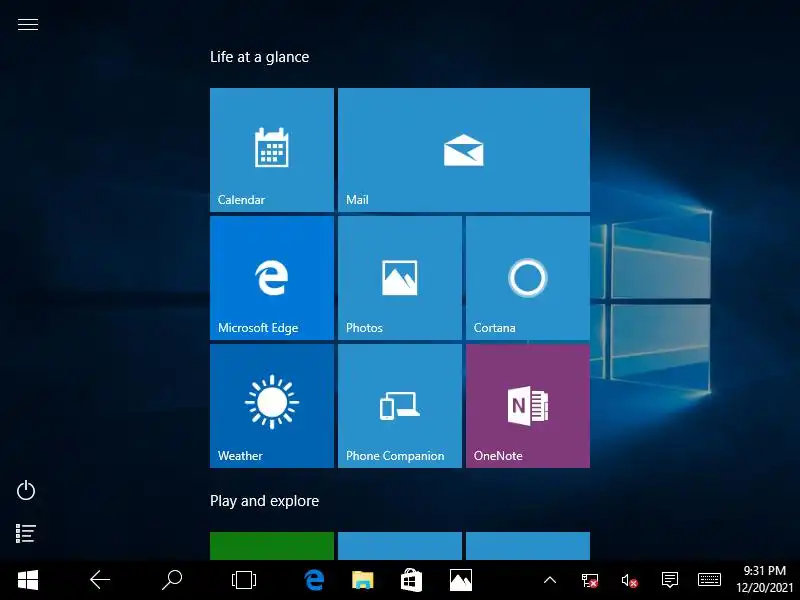This screenshot has width=800, height=600.
Task: Launch the OneNote tile
Action: click(528, 406)
